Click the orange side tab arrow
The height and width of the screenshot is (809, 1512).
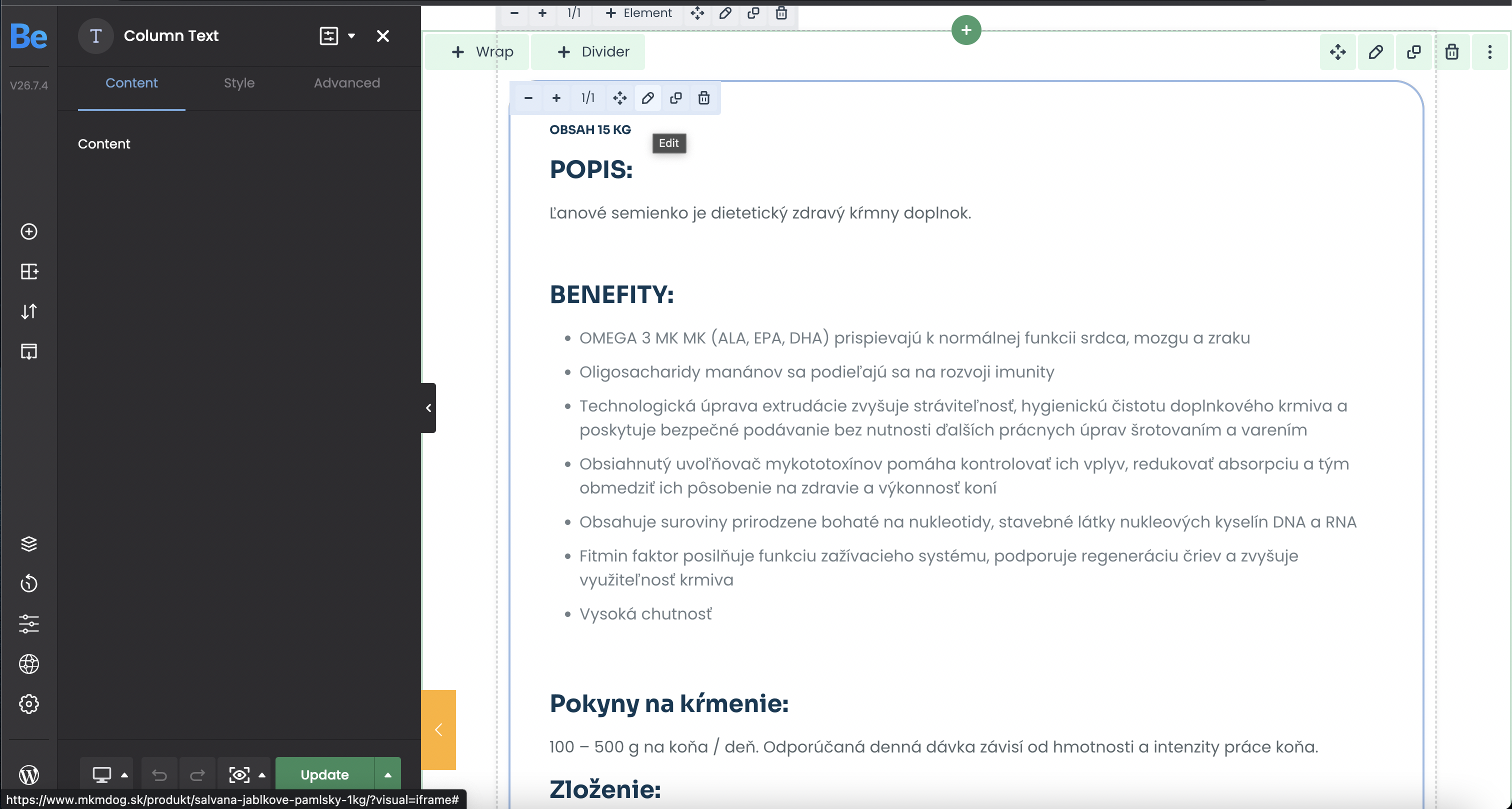[x=438, y=729]
